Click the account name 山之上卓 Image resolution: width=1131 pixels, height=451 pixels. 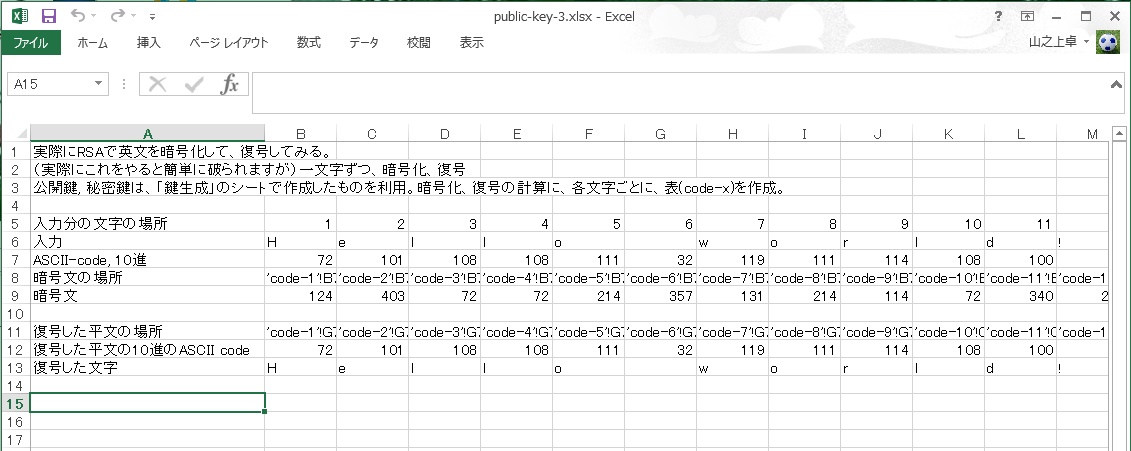click(x=1052, y=43)
